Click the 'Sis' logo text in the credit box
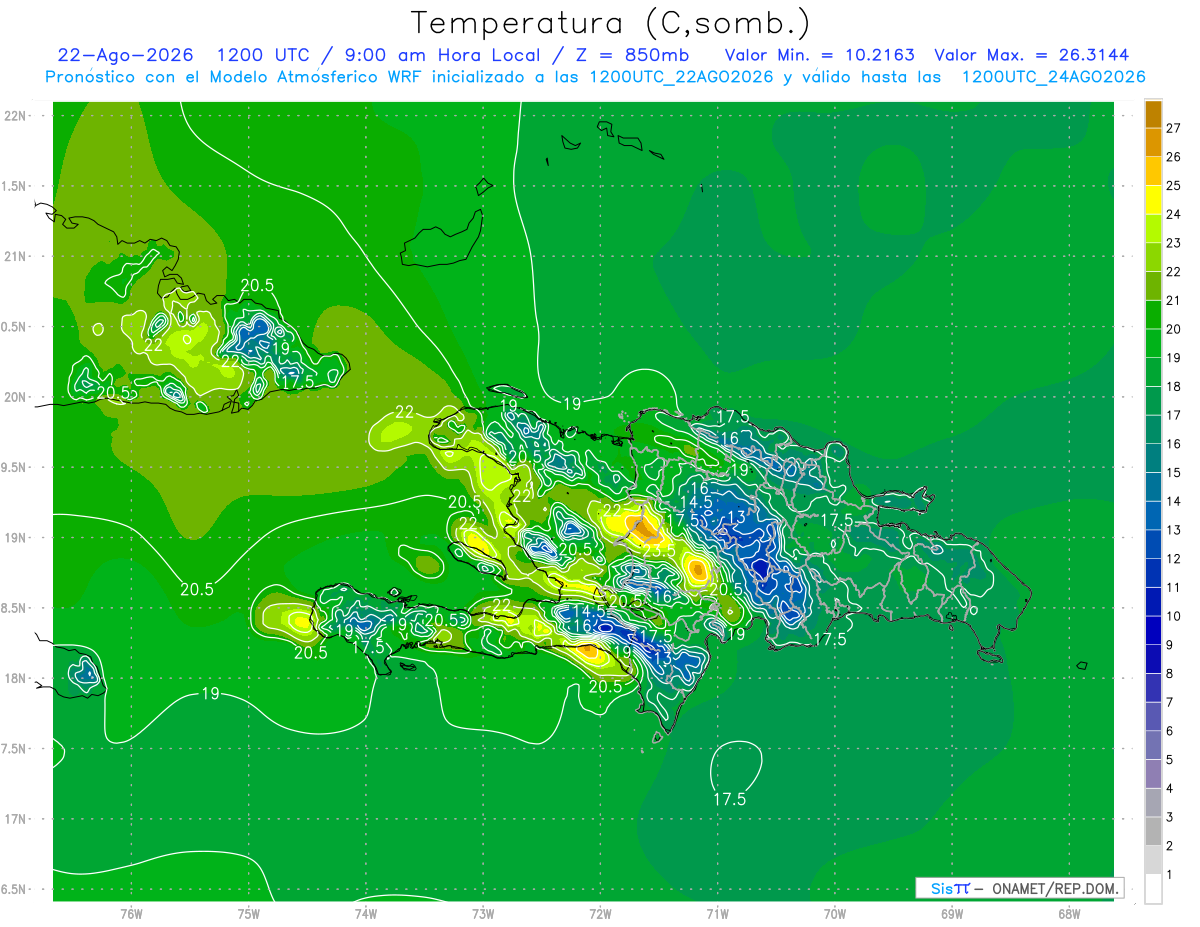Screen dimensions: 1200x927 [x=941, y=888]
